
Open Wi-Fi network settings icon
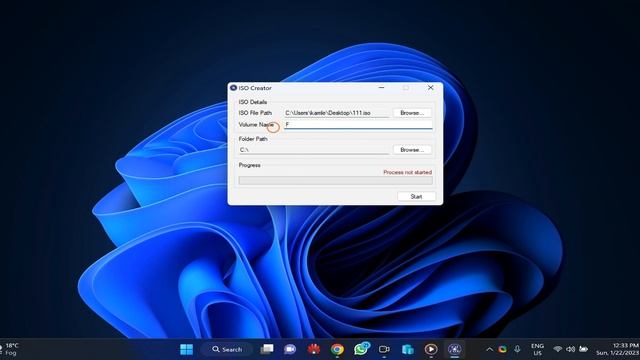tap(558, 349)
